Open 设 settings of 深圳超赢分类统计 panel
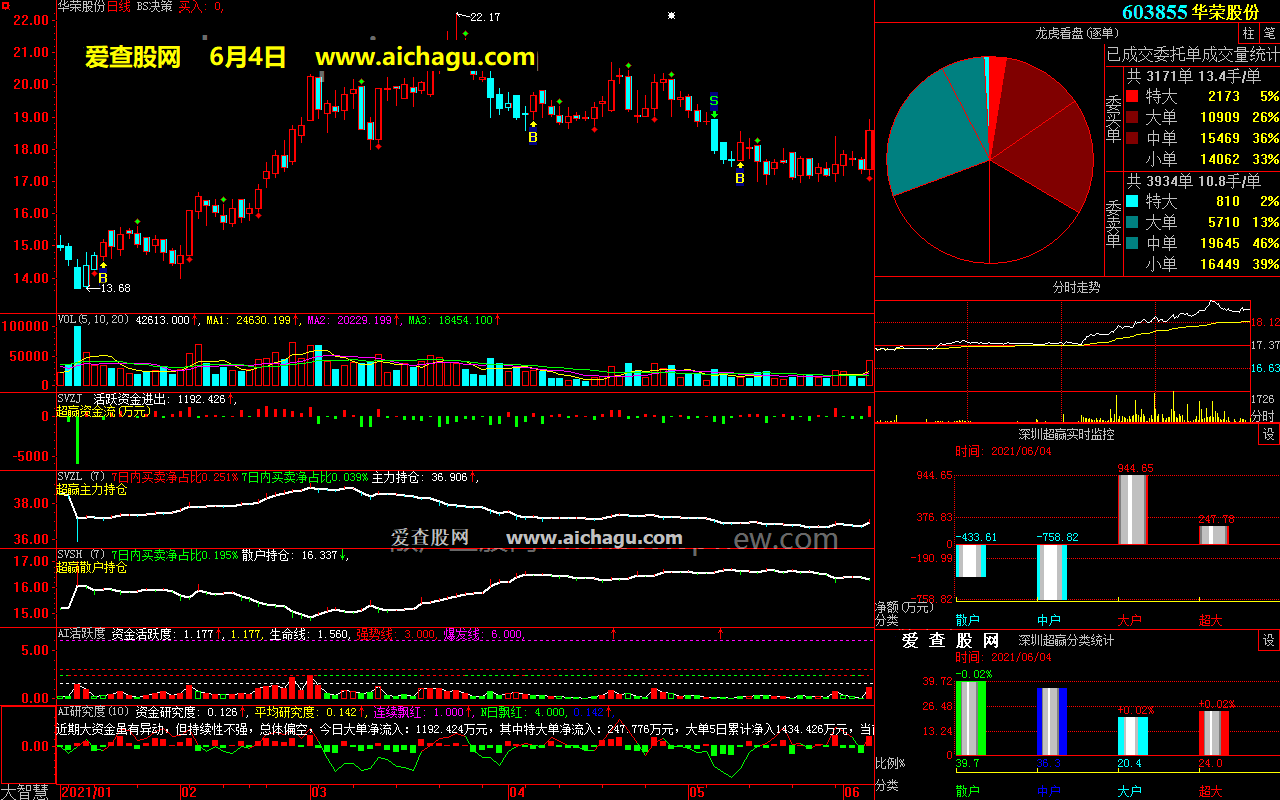 pyautogui.click(x=1269, y=640)
